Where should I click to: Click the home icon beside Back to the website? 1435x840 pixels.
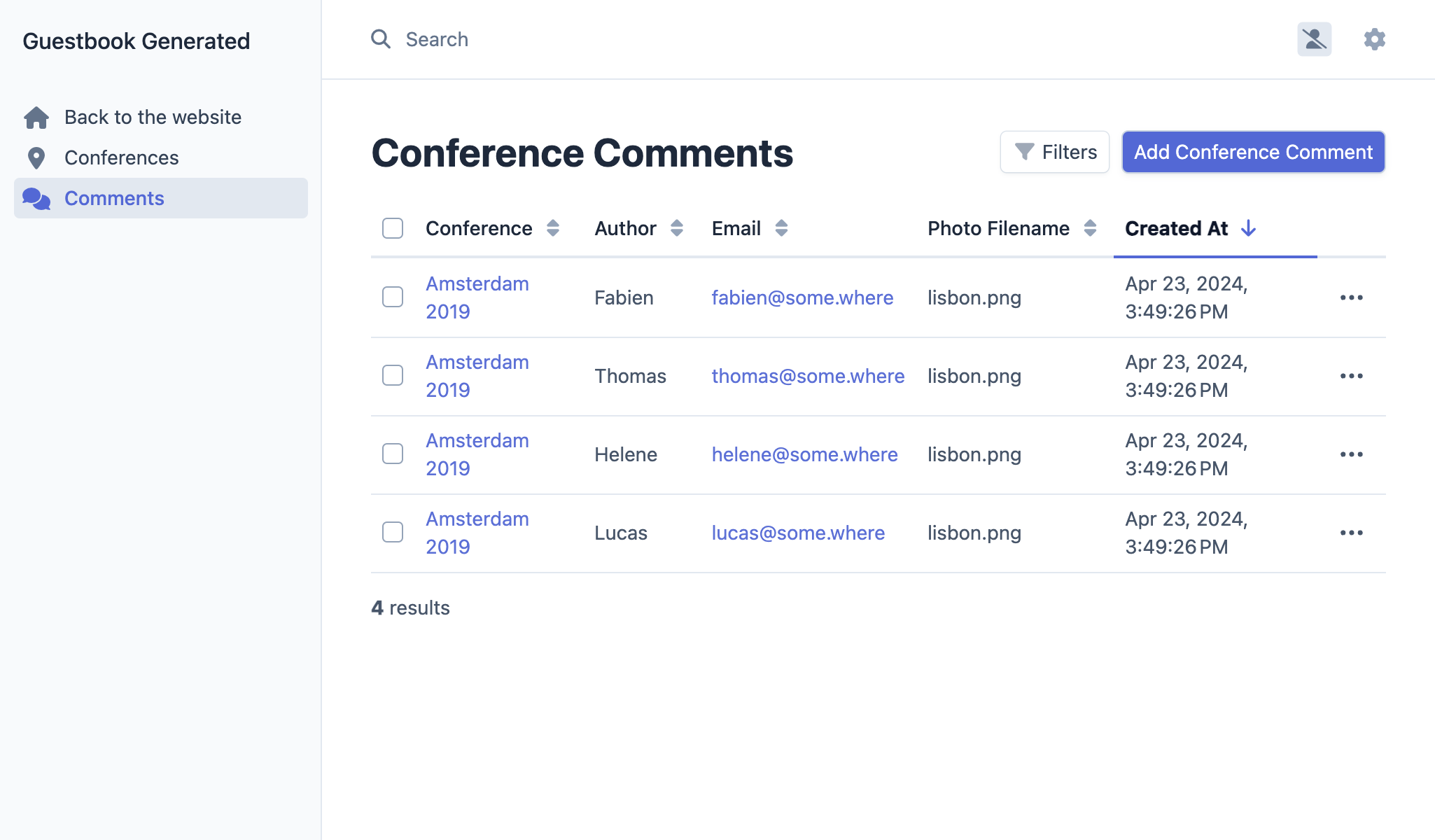click(x=36, y=118)
